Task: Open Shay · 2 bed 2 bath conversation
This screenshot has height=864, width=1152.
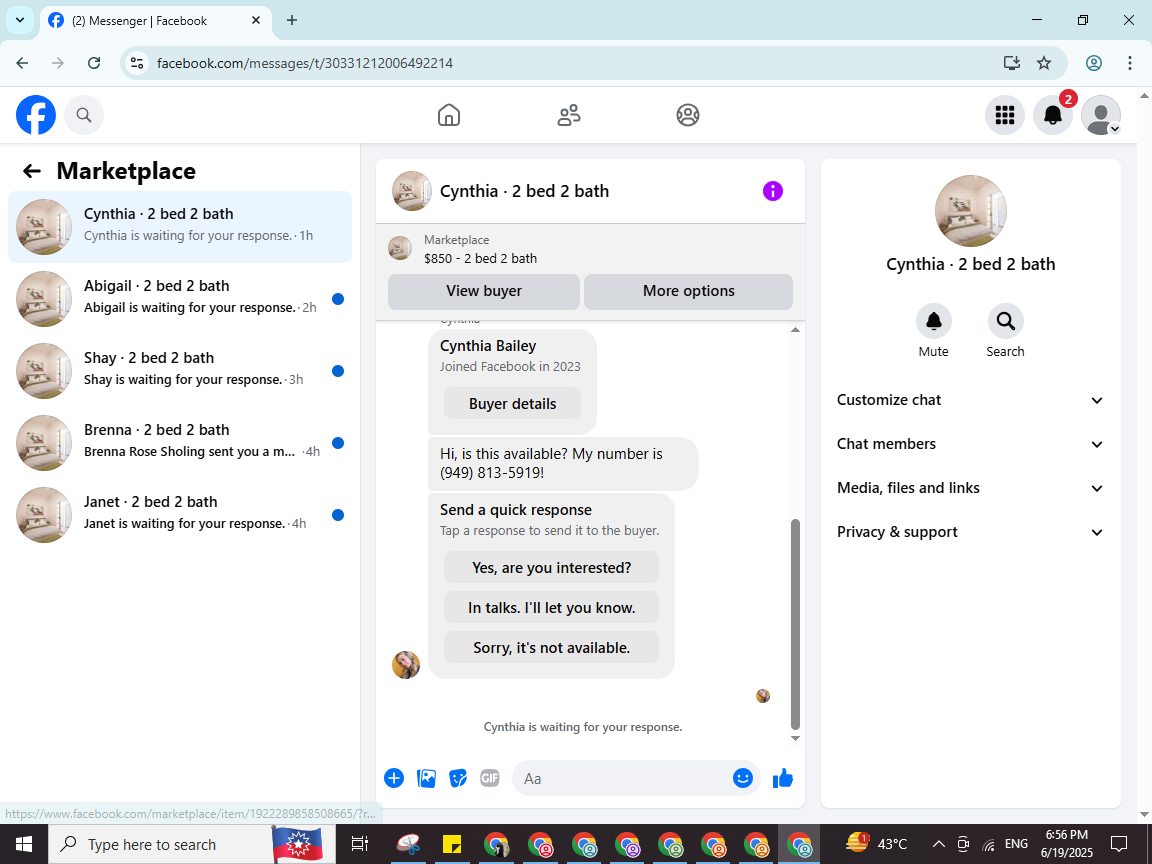Action: [x=180, y=371]
